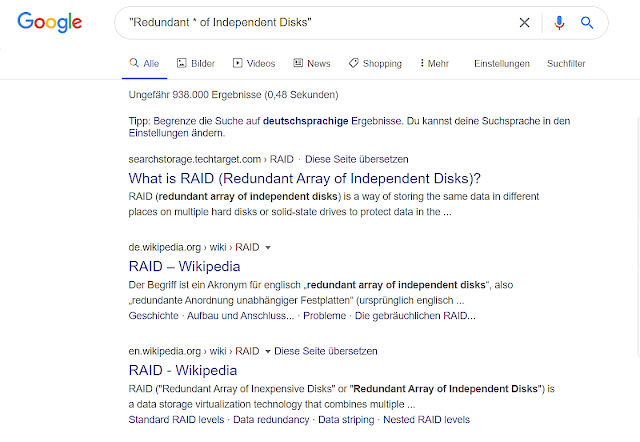Click the Google logo
Viewport: 640px width, 442px height.
click(49, 22)
